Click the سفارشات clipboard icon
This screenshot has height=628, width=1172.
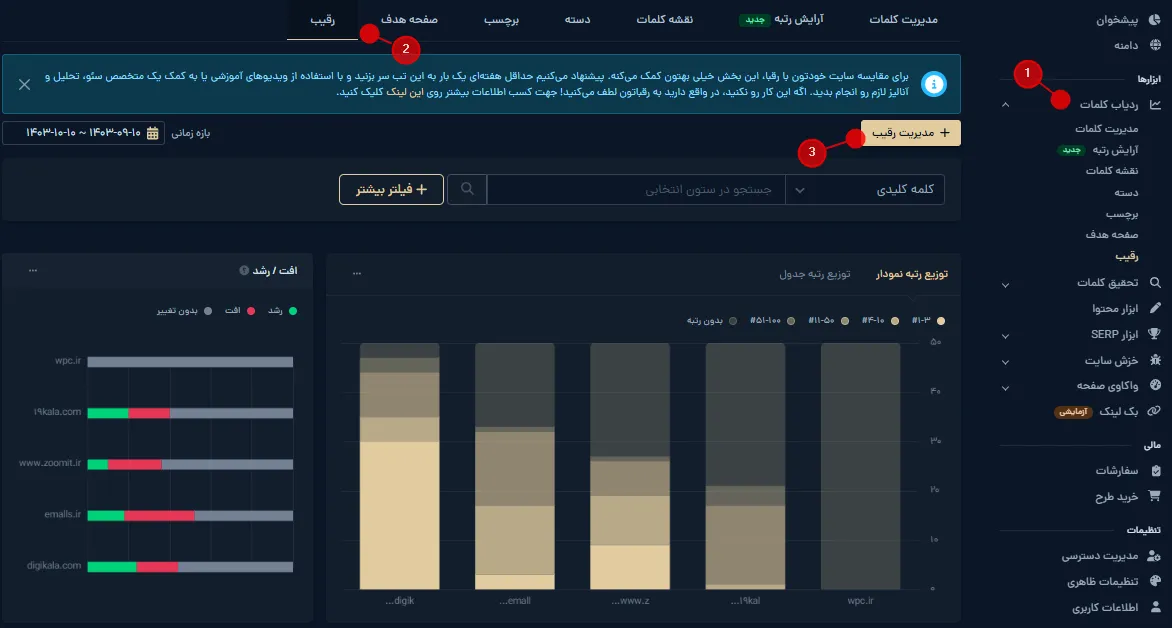click(1156, 470)
